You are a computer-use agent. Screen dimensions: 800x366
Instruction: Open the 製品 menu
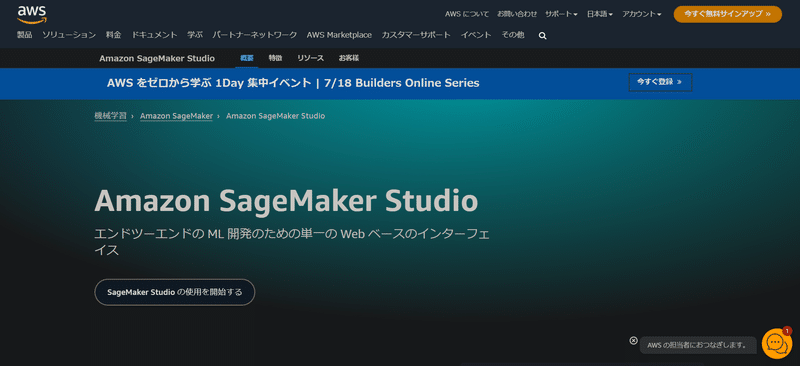[x=24, y=35]
